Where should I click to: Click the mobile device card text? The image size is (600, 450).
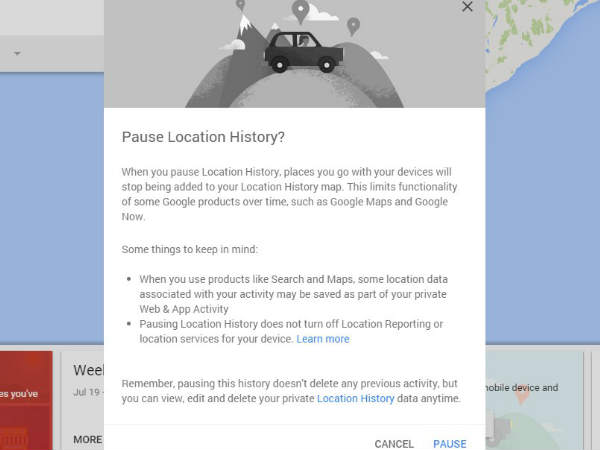coord(525,387)
